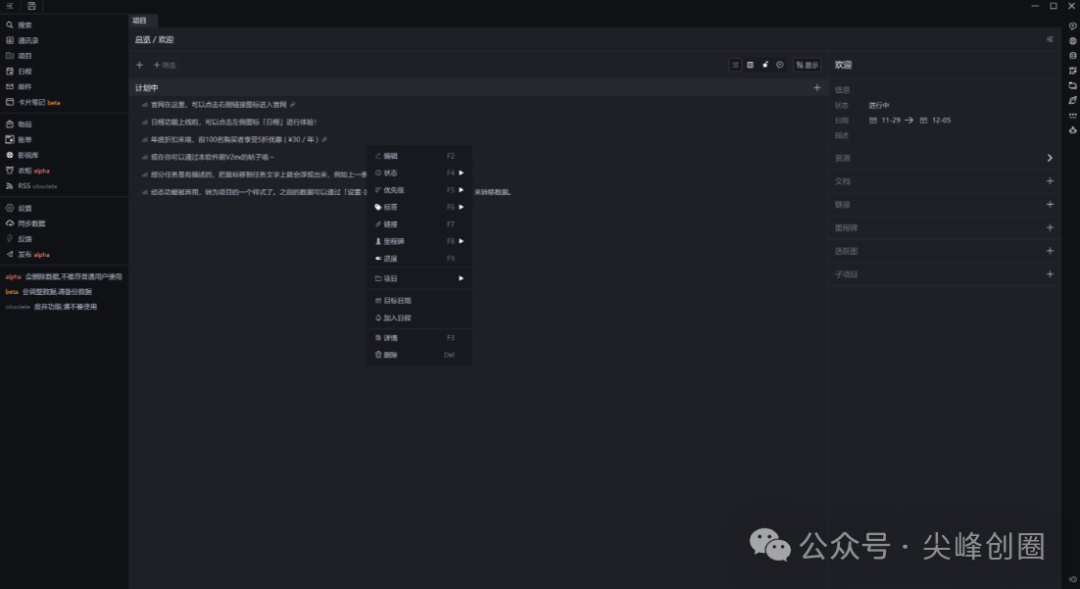Toggle the sidebar collapse icon in the title bar

tap(10, 6)
